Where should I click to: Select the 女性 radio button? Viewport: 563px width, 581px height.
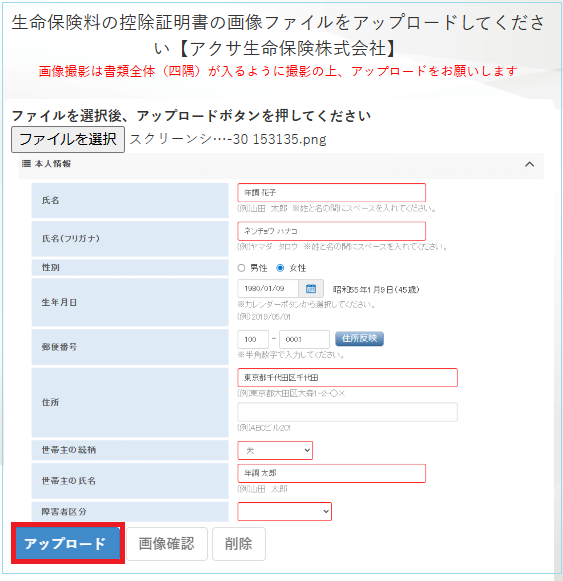point(281,268)
